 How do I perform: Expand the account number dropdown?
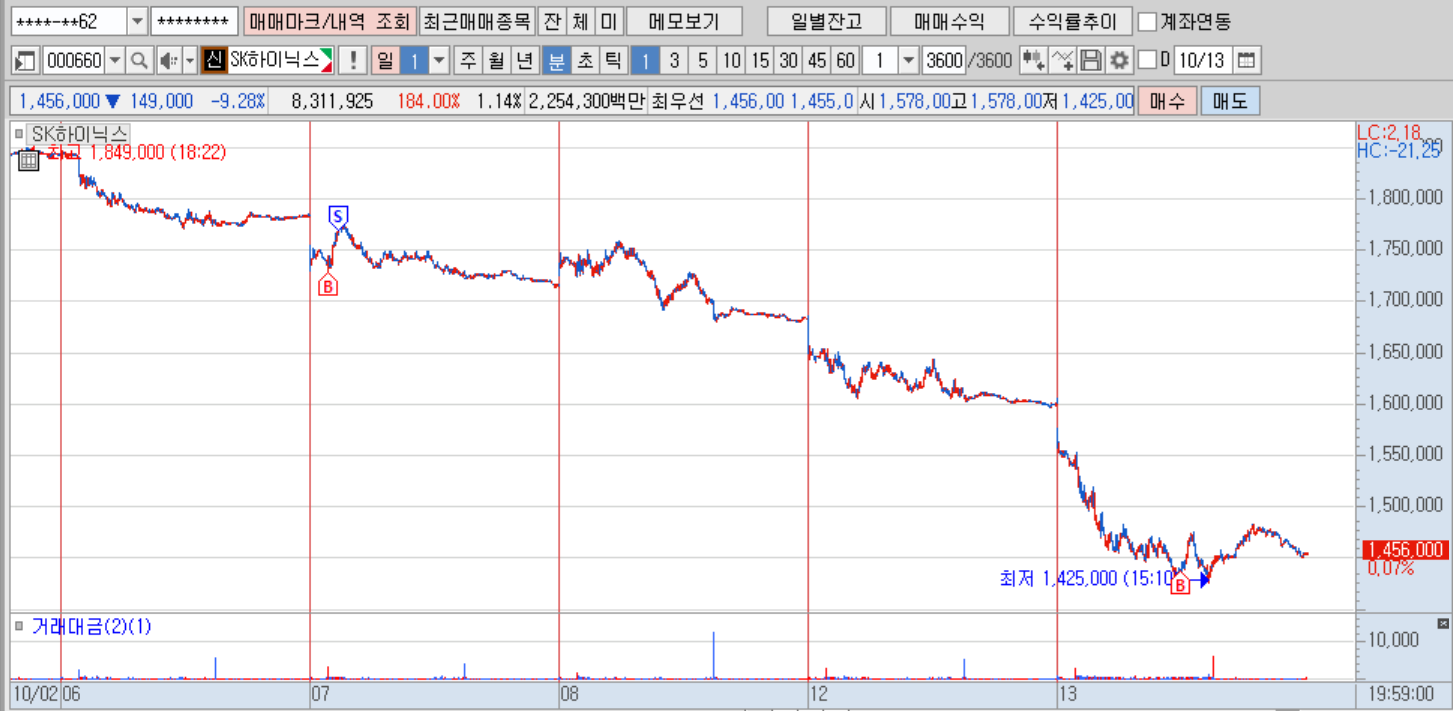(137, 21)
